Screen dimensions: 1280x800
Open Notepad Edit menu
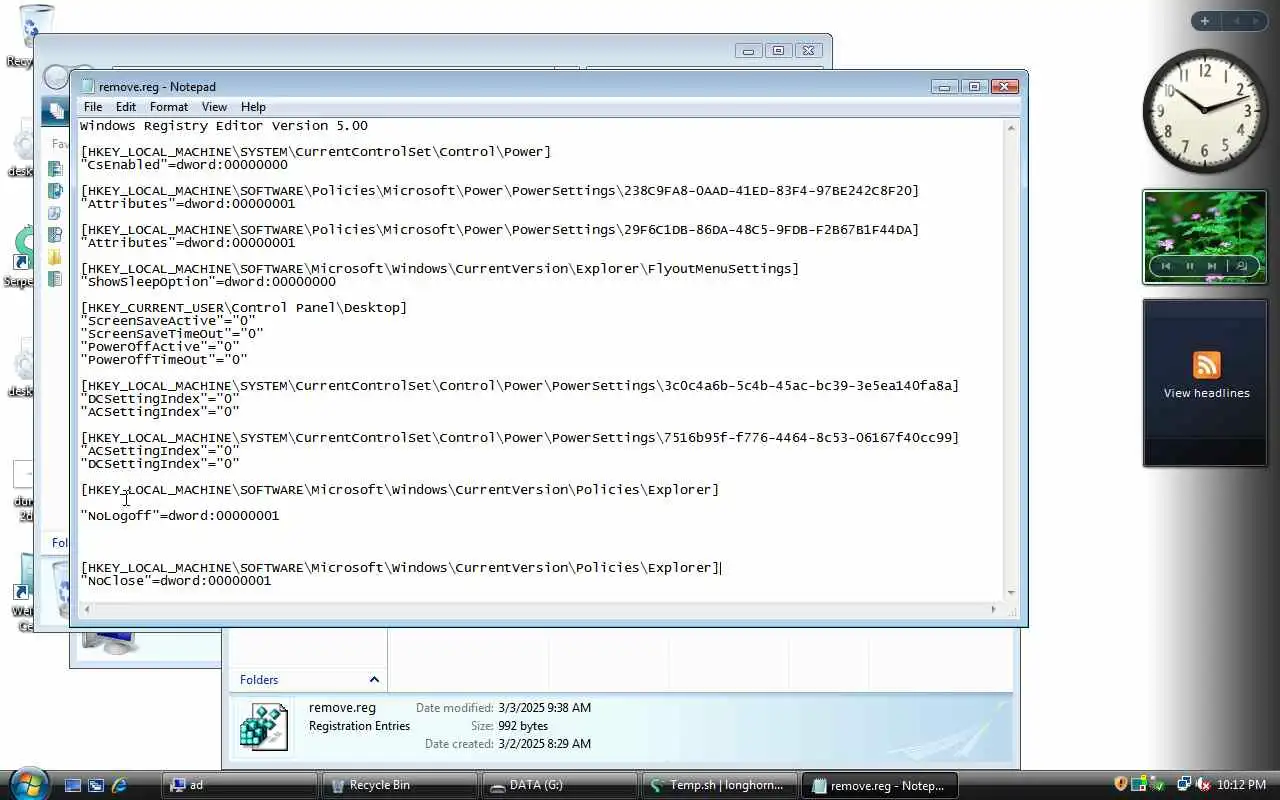pos(126,107)
